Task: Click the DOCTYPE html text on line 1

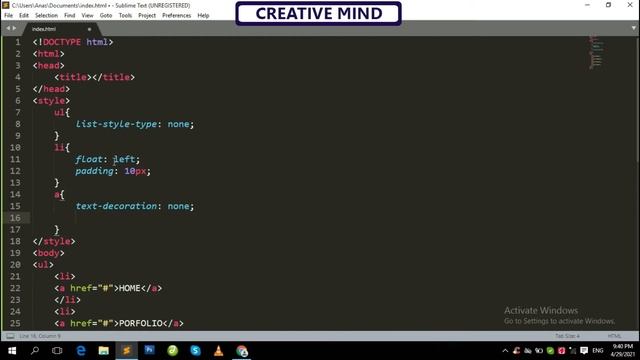Action: pyautogui.click(x=73, y=42)
